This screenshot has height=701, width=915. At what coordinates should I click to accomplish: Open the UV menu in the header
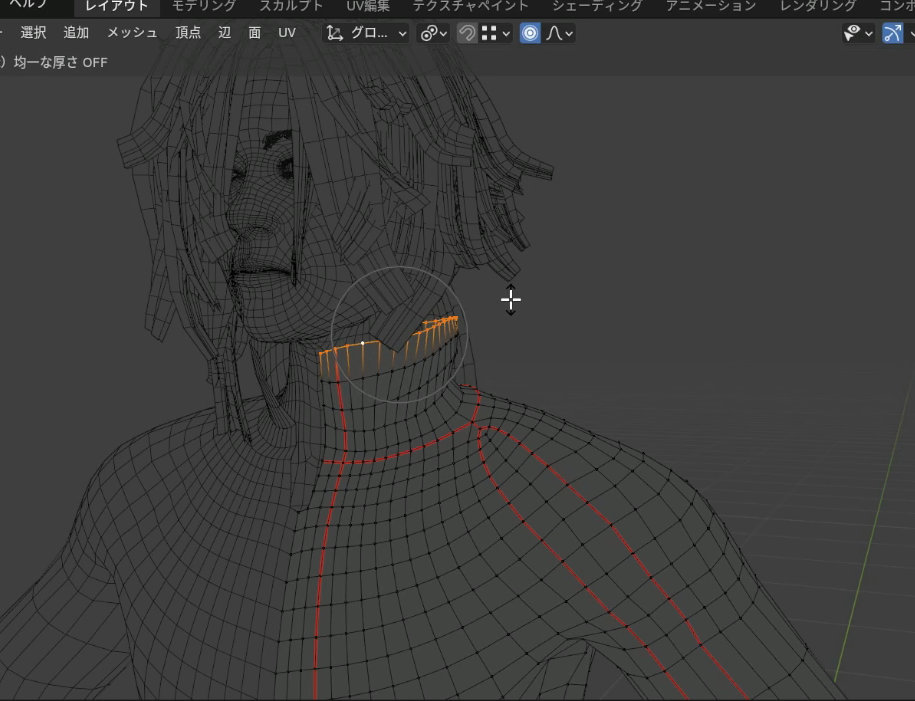[287, 33]
